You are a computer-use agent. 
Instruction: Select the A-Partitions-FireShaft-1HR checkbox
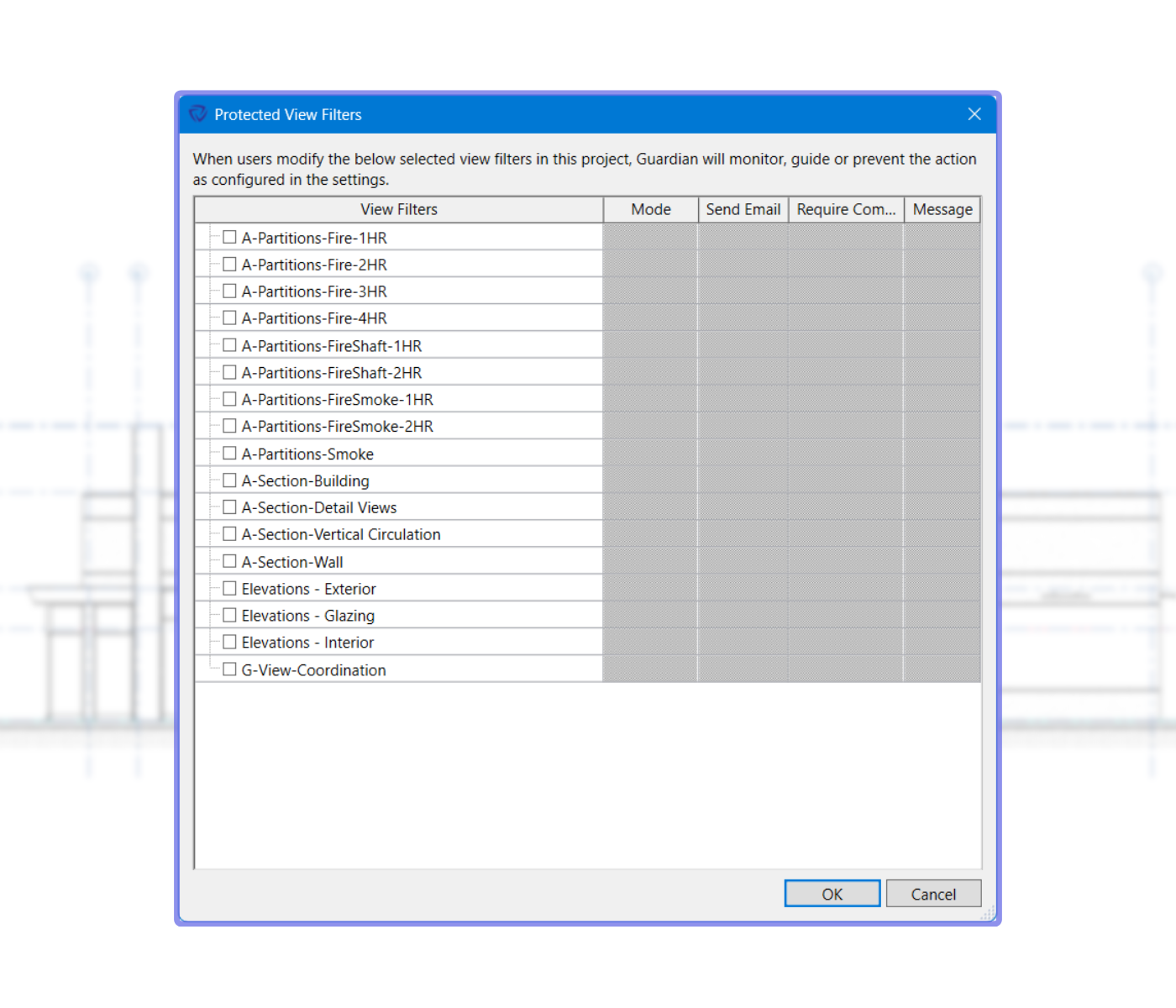(229, 344)
